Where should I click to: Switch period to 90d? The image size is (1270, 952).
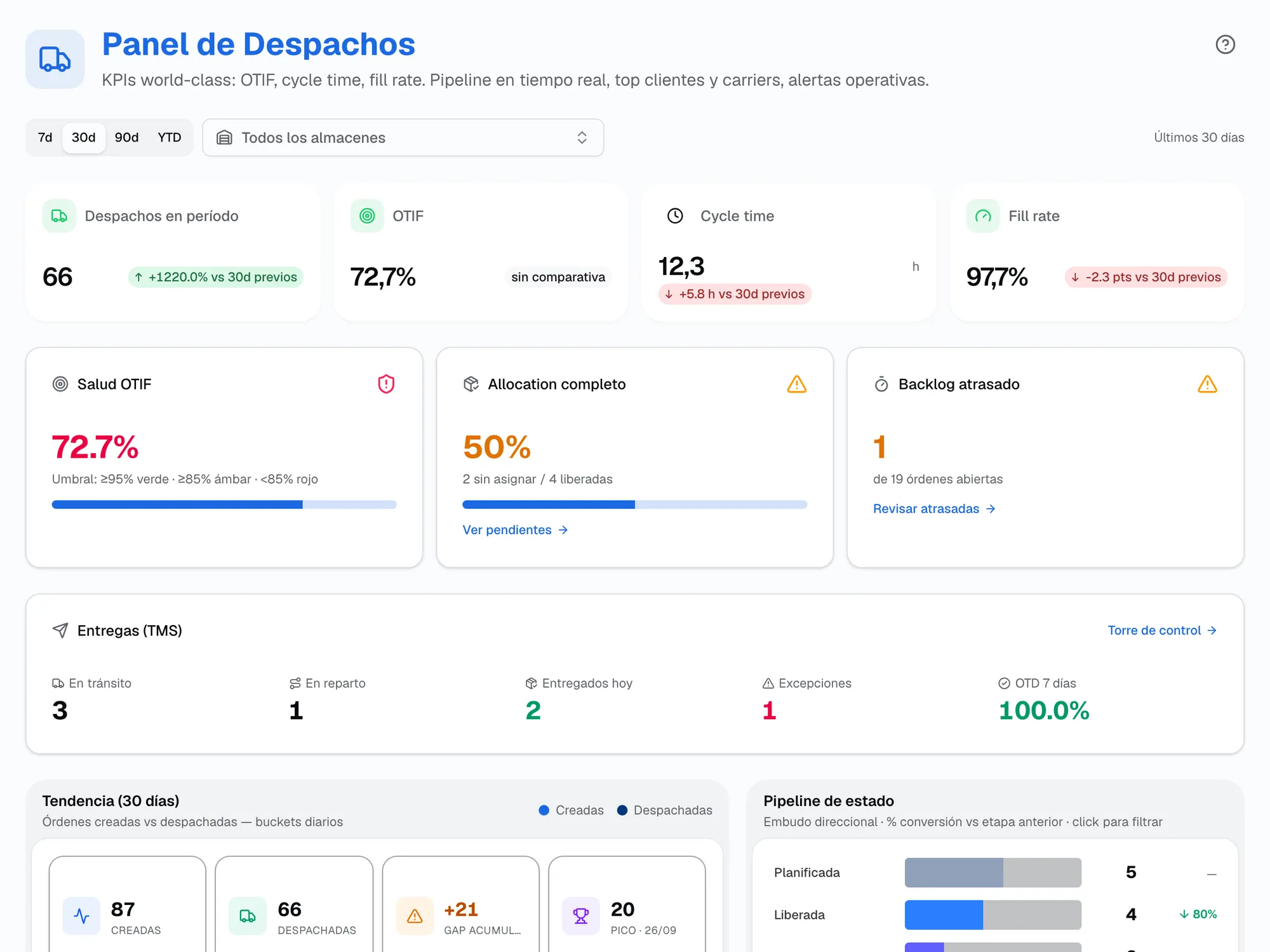[126, 138]
